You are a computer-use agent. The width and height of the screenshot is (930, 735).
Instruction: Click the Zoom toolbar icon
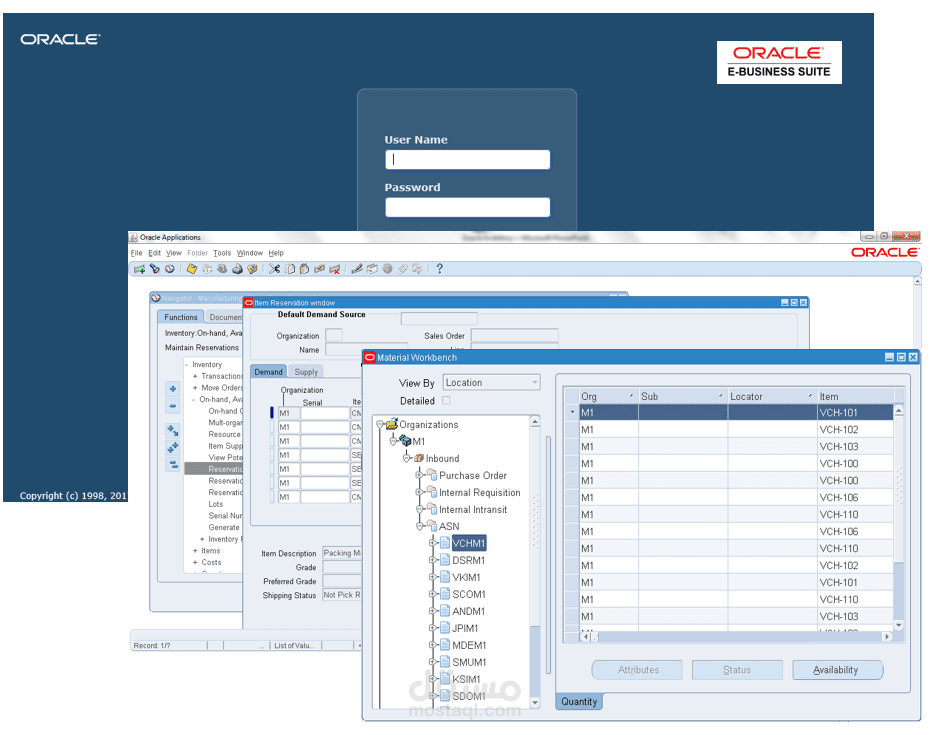(372, 269)
